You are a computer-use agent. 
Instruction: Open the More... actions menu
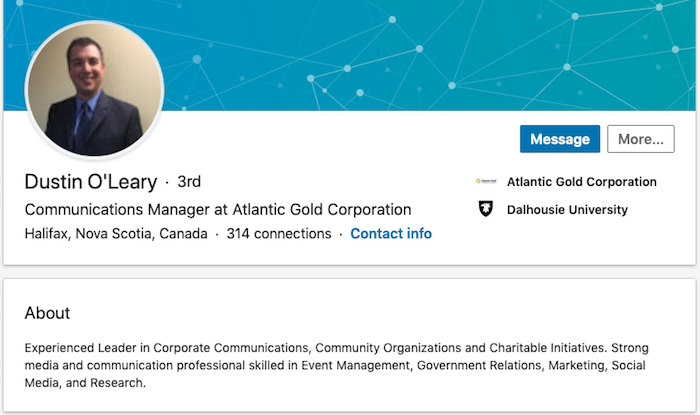tap(640, 139)
